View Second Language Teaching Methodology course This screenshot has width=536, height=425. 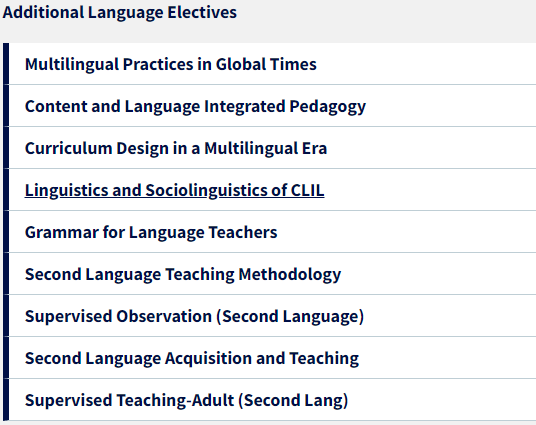[x=183, y=275]
